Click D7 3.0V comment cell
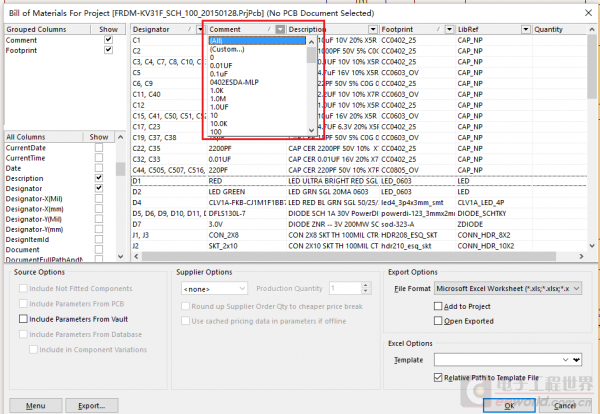Image resolution: width=600 pixels, height=414 pixels. (x=246, y=224)
